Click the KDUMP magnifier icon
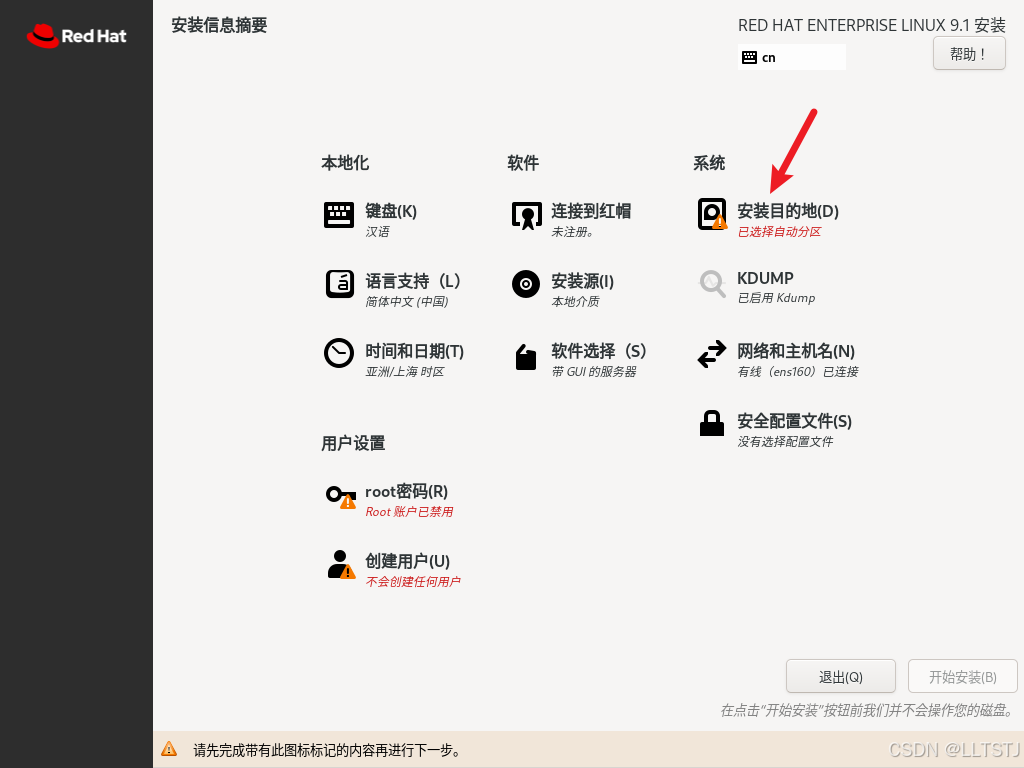 tap(712, 284)
